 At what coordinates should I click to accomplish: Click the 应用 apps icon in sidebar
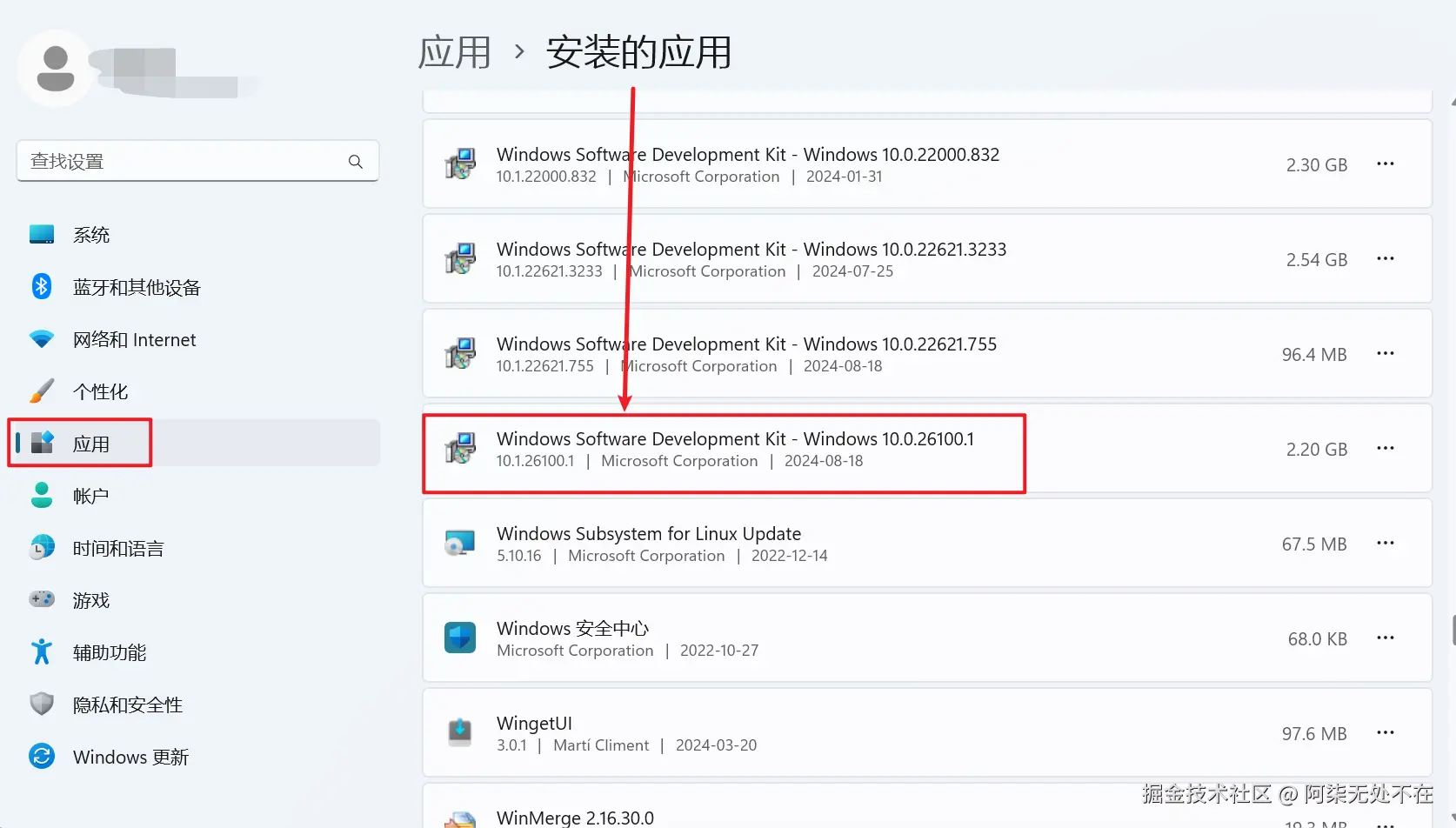[42, 443]
